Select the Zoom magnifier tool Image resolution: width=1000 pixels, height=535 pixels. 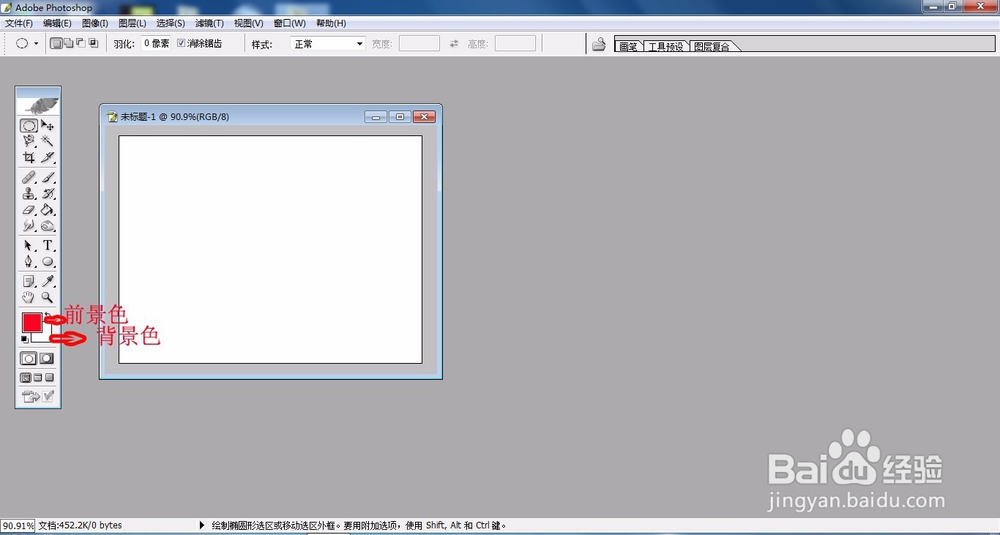pos(47,297)
